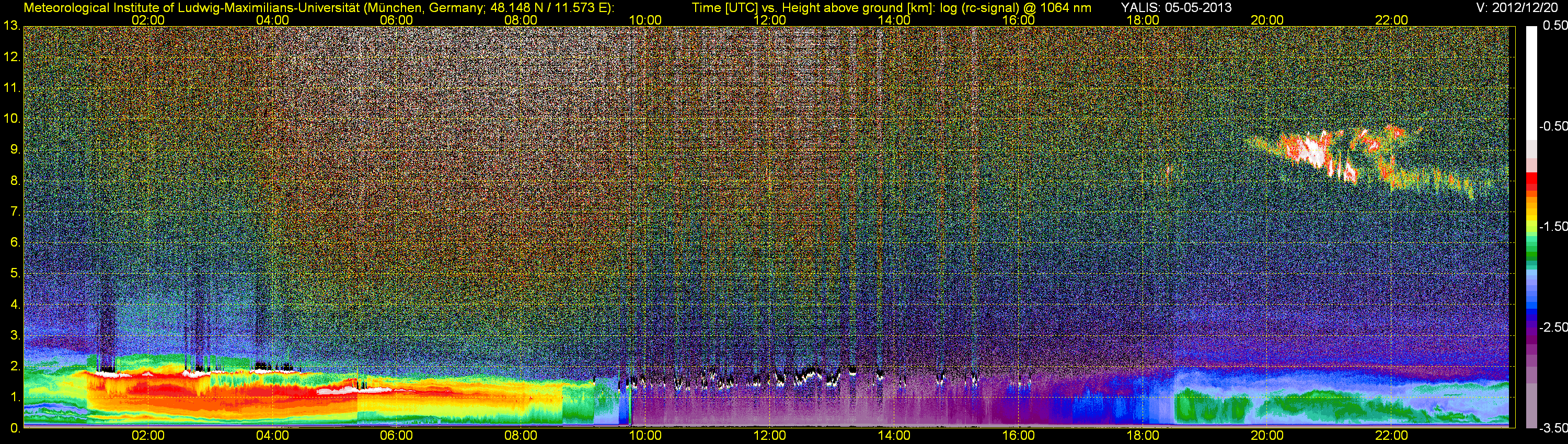This screenshot has height=444, width=1568.
Task: Click the -1.50 colorbar scale value
Action: (x=1552, y=226)
